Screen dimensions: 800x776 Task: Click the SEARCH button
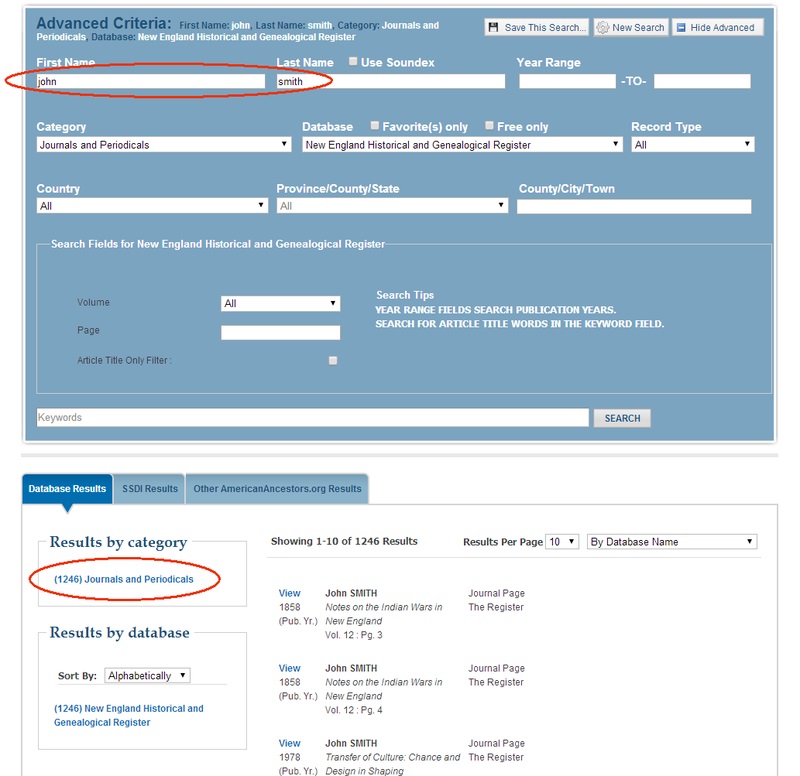622,418
